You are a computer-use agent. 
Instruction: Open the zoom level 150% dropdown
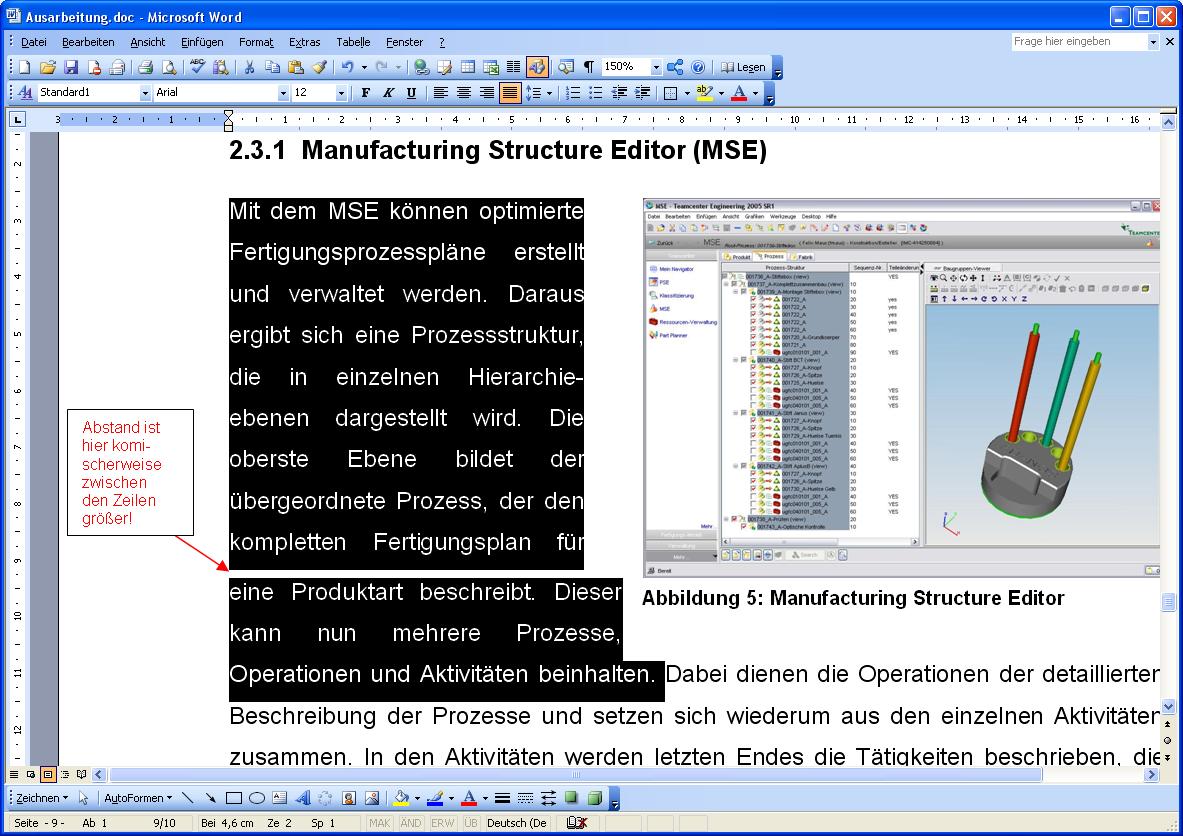pyautogui.click(x=656, y=68)
